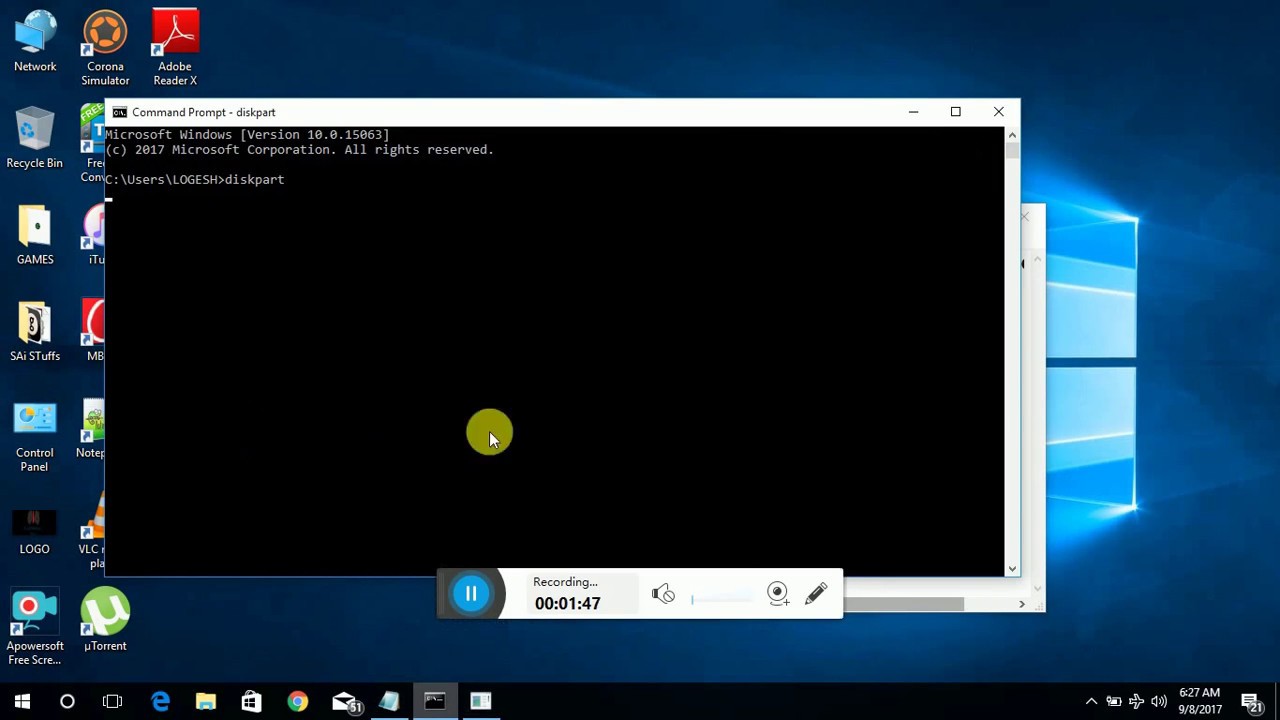Select the SAi STuffs folder
This screenshot has height=720, width=1280.
point(35,332)
